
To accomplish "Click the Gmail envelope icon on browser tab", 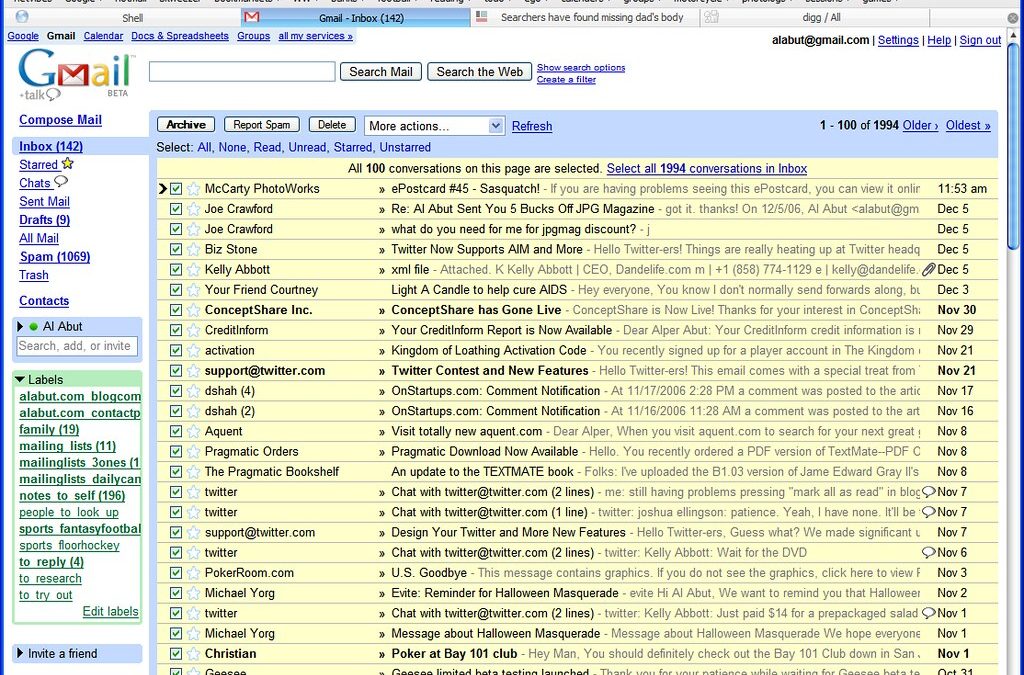I will coord(251,17).
